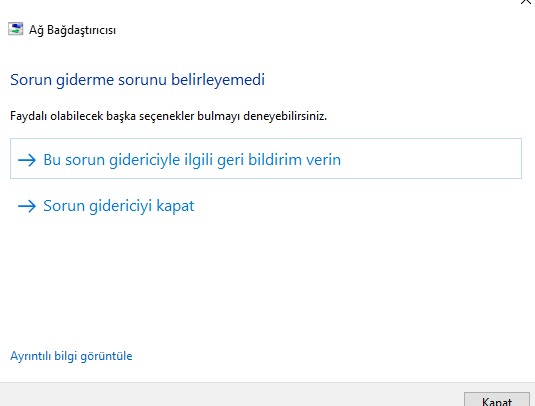
Task: Click the Ağ Bağdaştırıcısı network adapter icon
Action: [16, 29]
